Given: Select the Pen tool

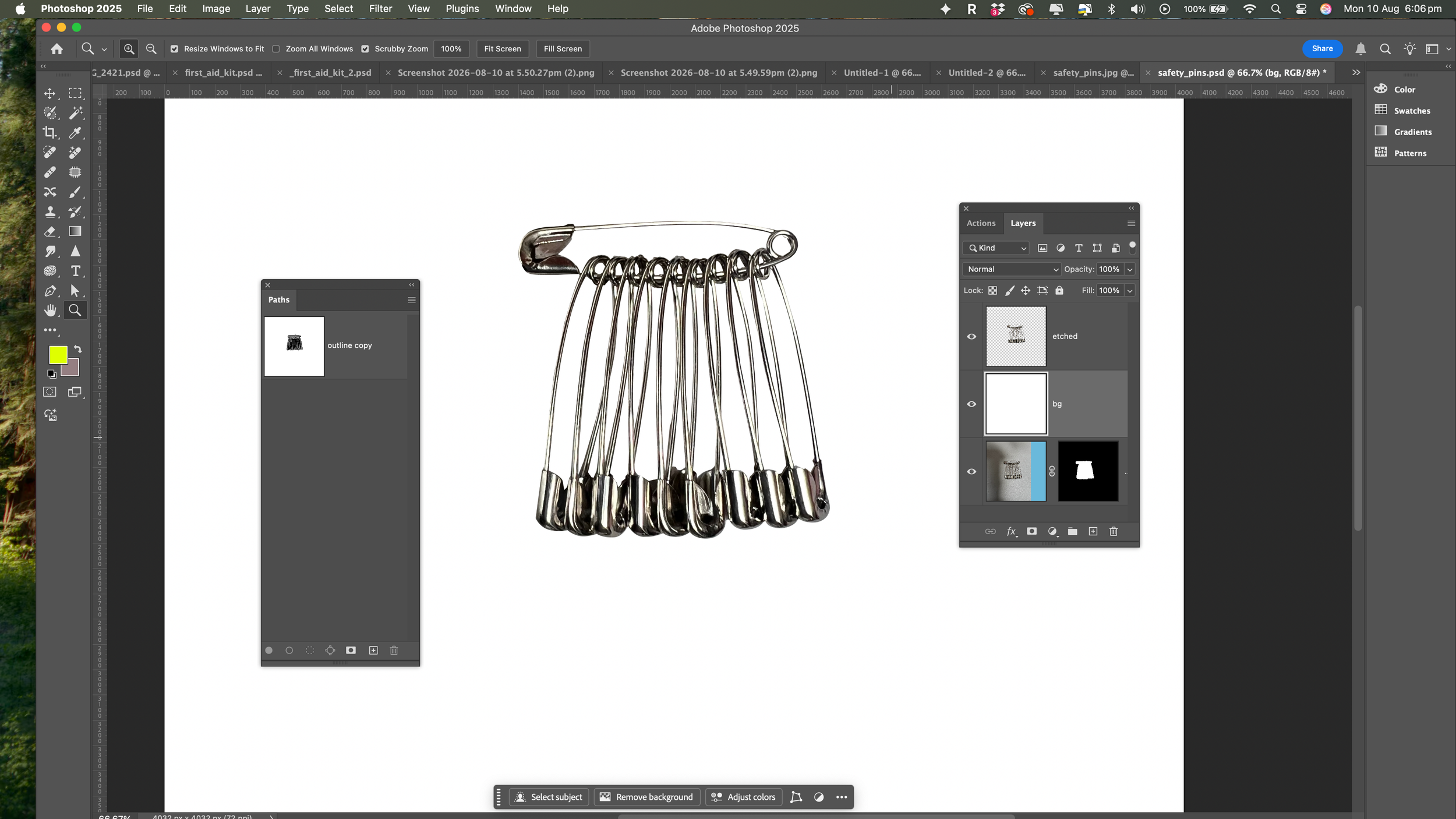Looking at the screenshot, I should (x=50, y=291).
